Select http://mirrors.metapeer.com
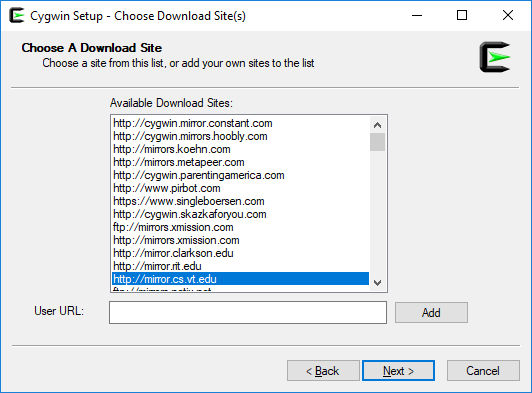 coord(241,162)
